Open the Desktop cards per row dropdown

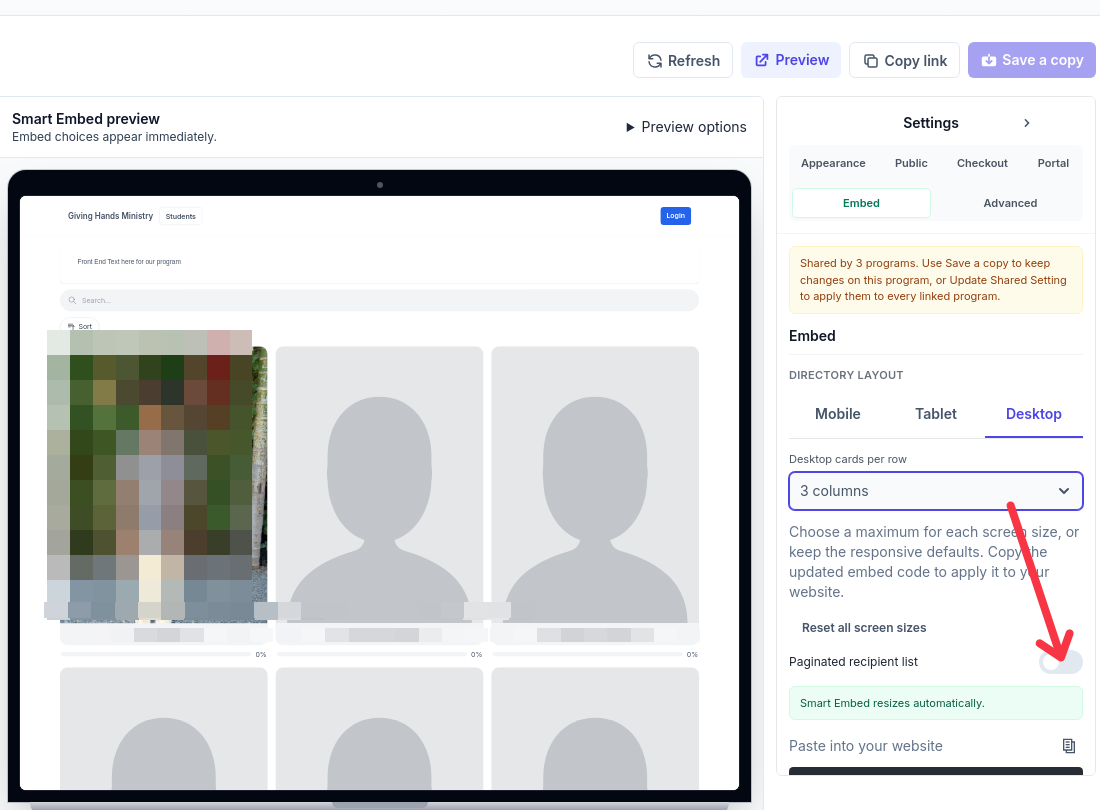(x=936, y=491)
